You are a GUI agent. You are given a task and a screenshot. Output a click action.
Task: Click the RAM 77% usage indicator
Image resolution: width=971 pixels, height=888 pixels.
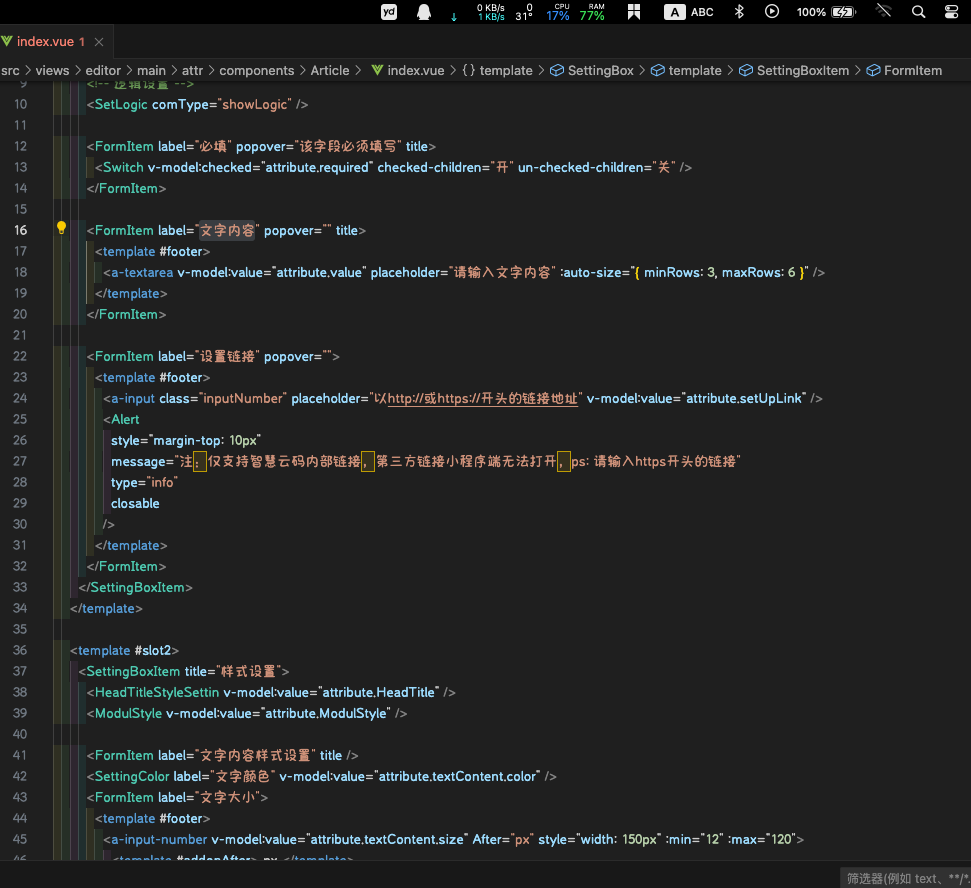(x=594, y=12)
